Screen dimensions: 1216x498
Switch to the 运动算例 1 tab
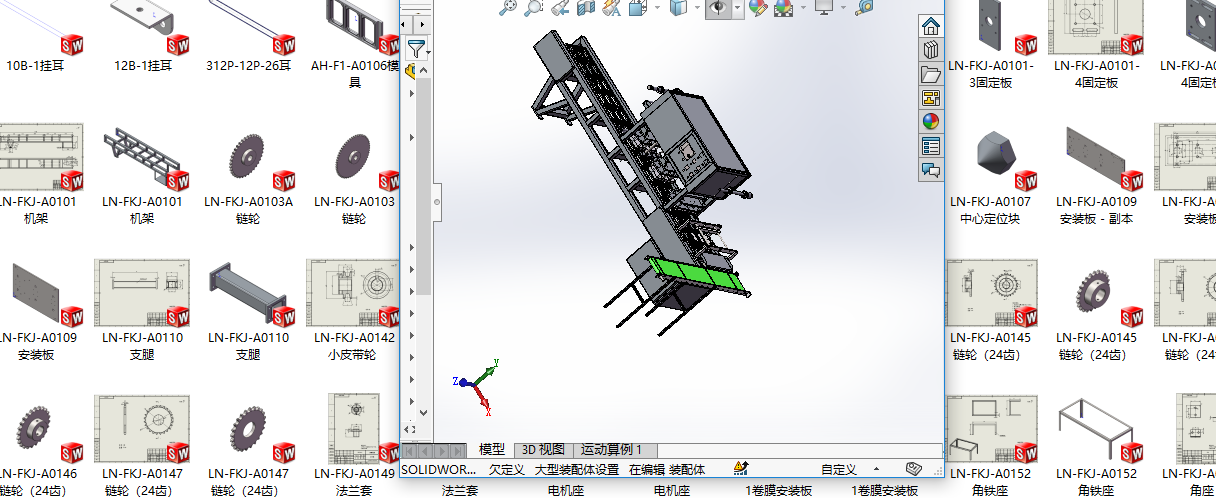pos(611,450)
